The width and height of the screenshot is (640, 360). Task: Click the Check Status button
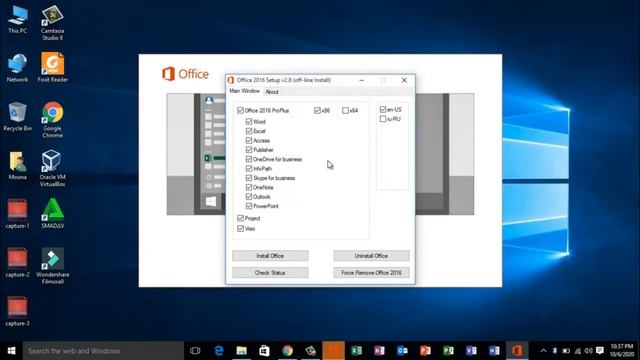pyautogui.click(x=270, y=272)
